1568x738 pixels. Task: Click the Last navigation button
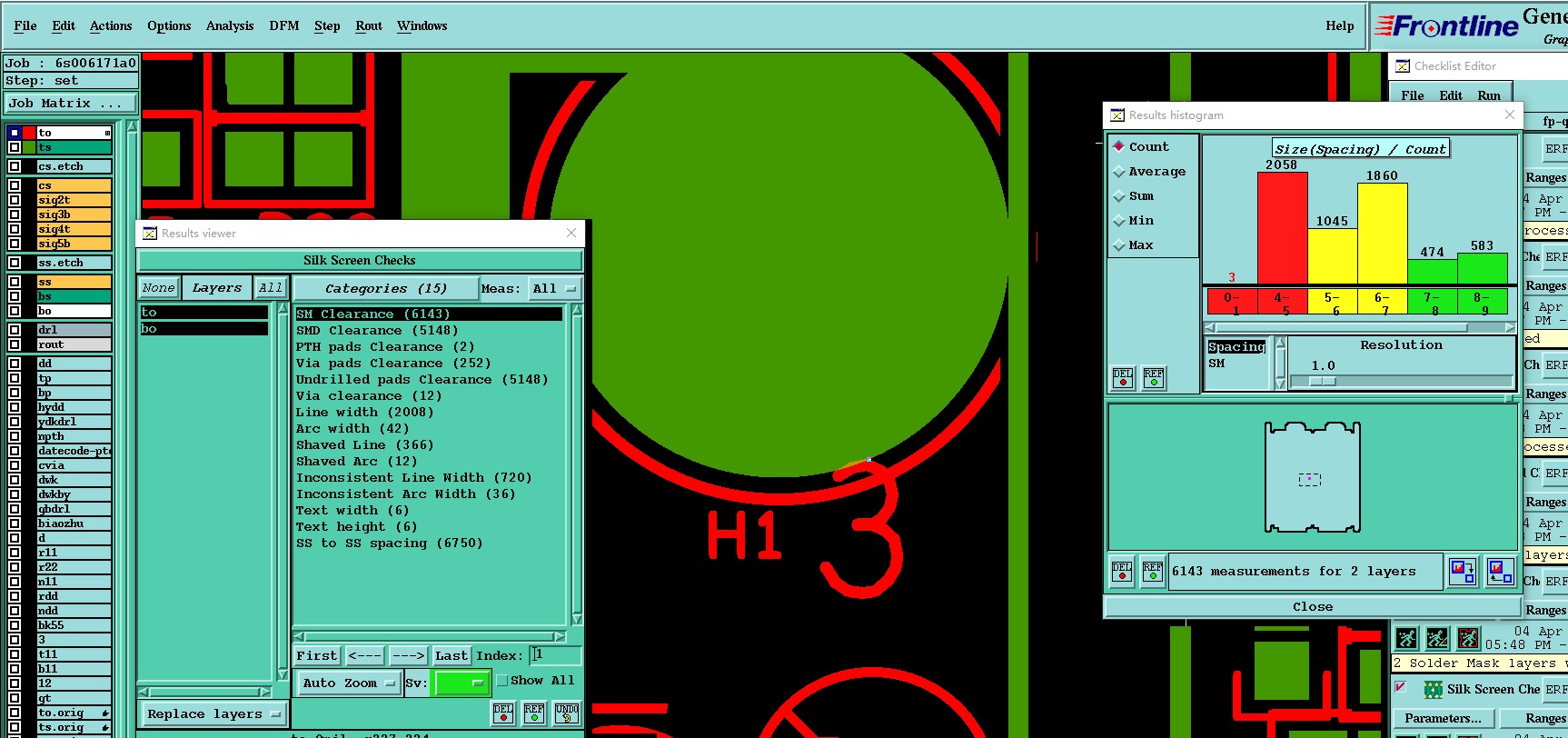click(451, 655)
